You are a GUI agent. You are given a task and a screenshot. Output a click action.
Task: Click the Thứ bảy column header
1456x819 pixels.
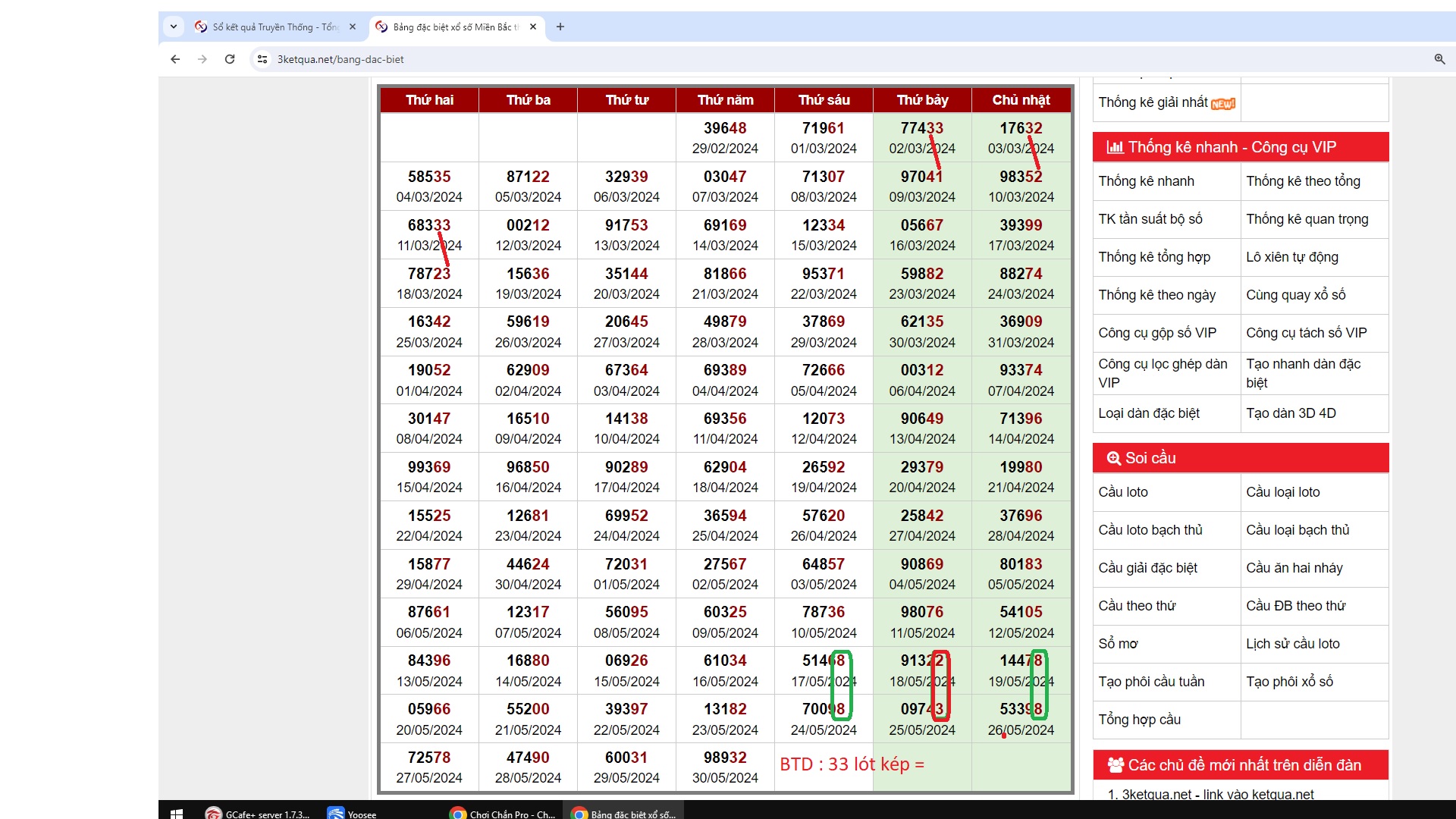pos(922,100)
